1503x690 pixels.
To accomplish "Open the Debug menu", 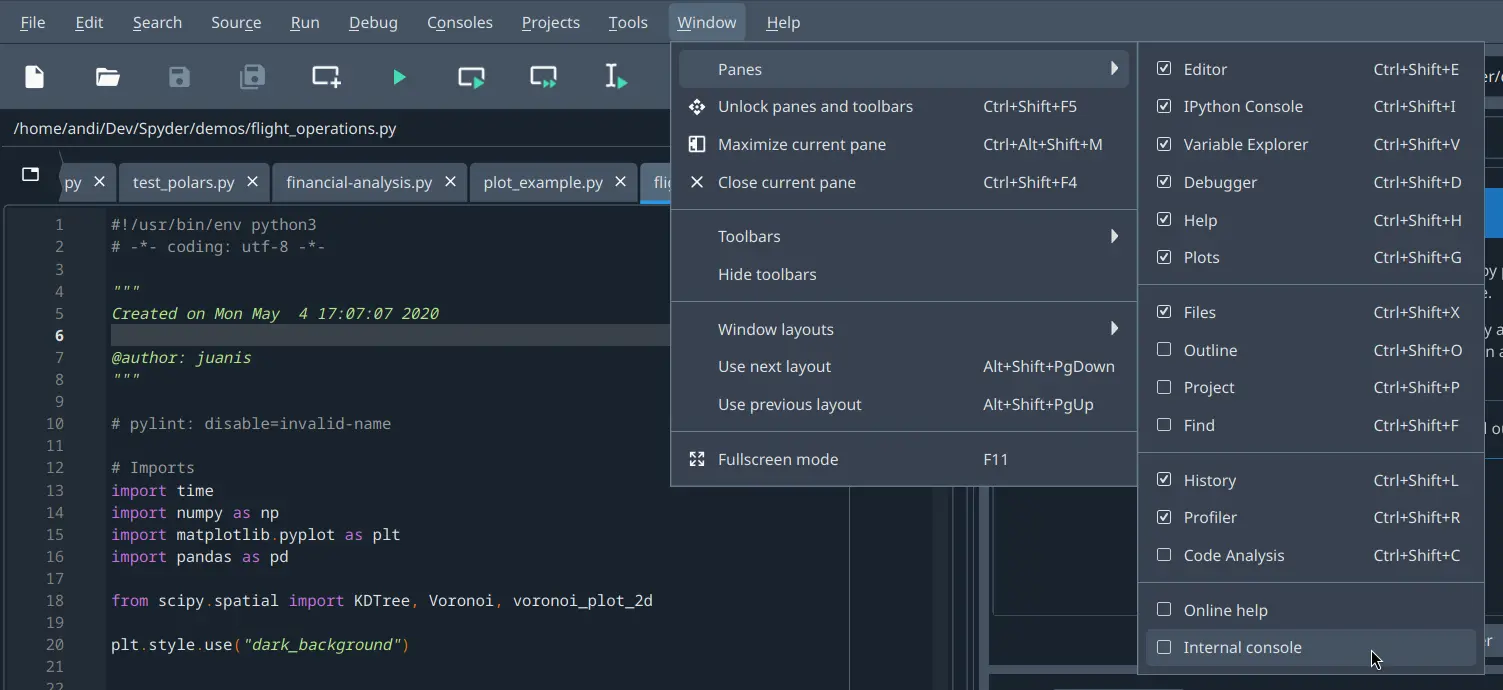I will point(373,22).
